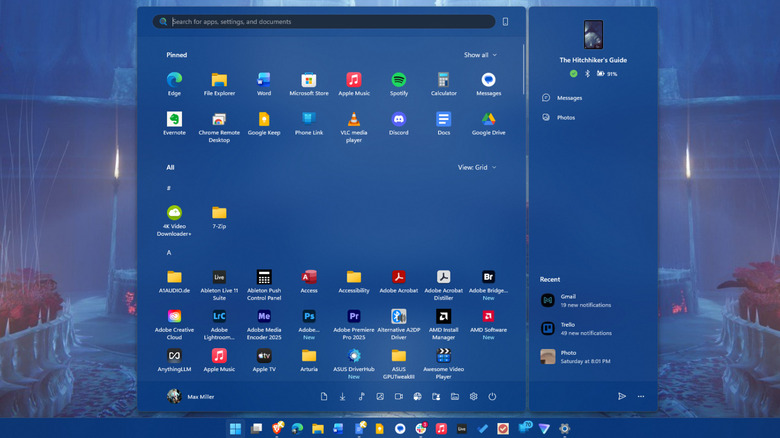Launch AMD Install Manager
The image size is (780, 438).
tap(443, 324)
